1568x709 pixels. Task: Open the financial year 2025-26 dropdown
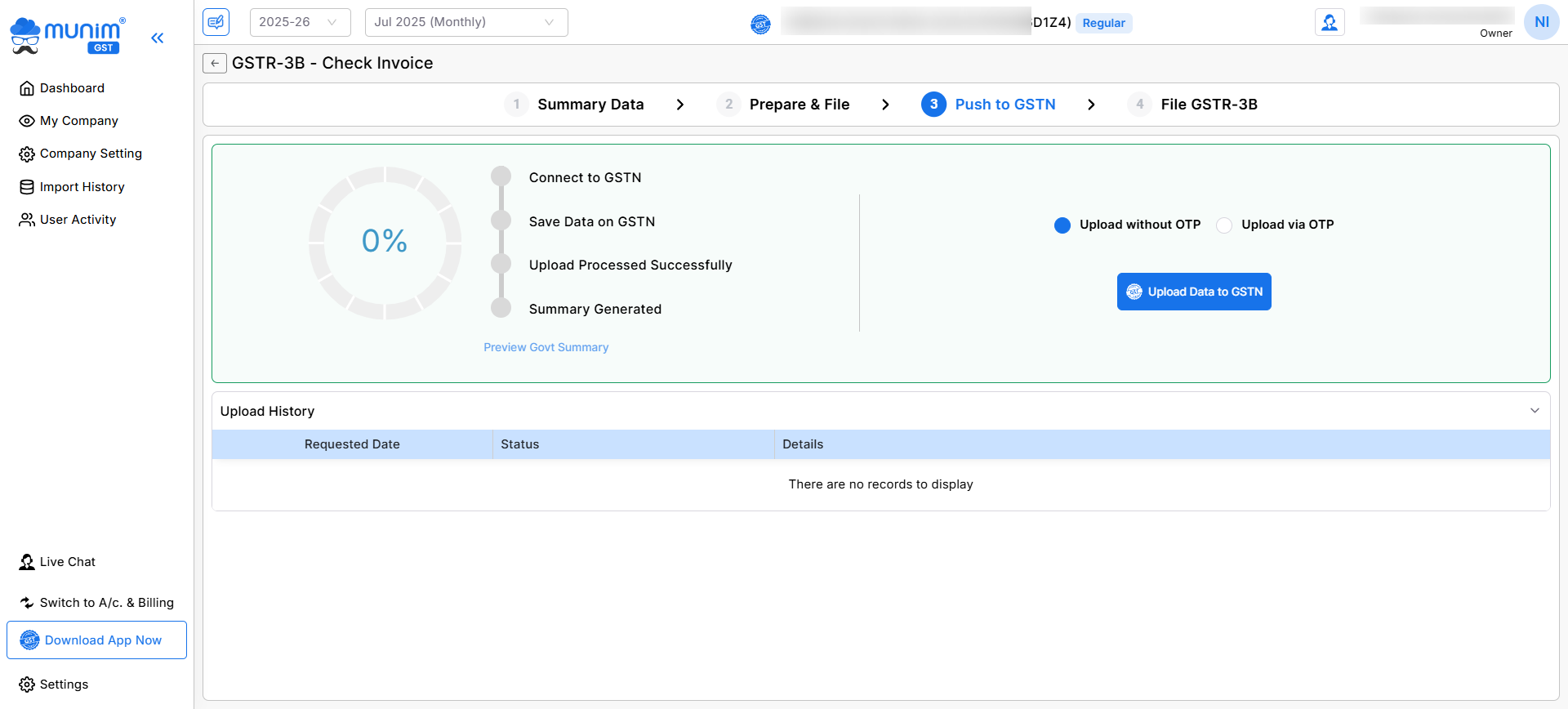point(300,22)
